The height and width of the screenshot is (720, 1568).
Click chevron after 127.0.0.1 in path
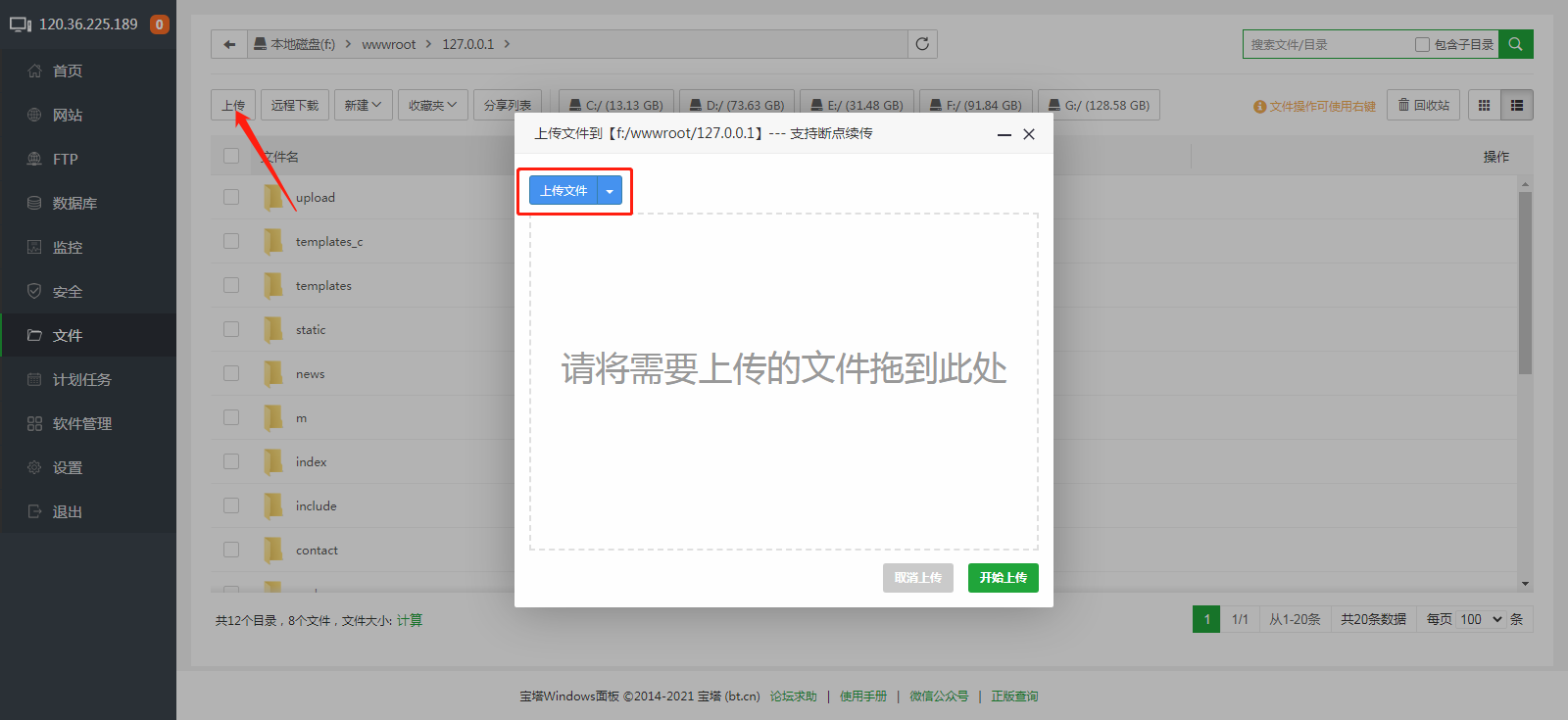pyautogui.click(x=507, y=44)
